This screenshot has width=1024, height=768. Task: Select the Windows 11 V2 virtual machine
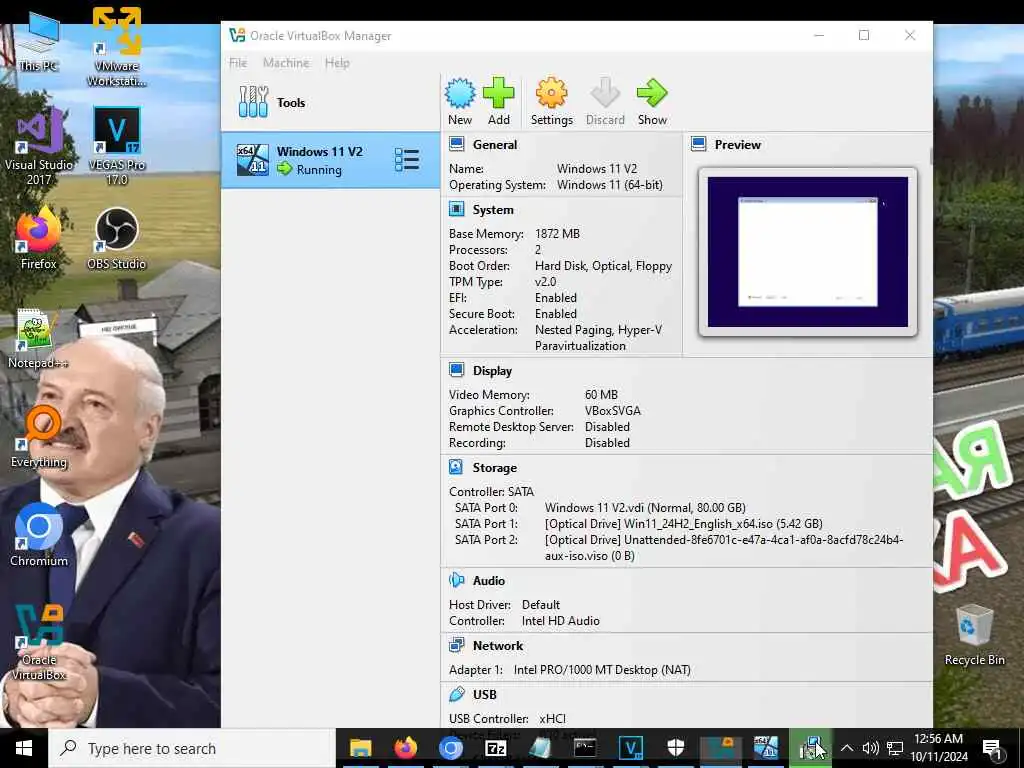point(330,160)
